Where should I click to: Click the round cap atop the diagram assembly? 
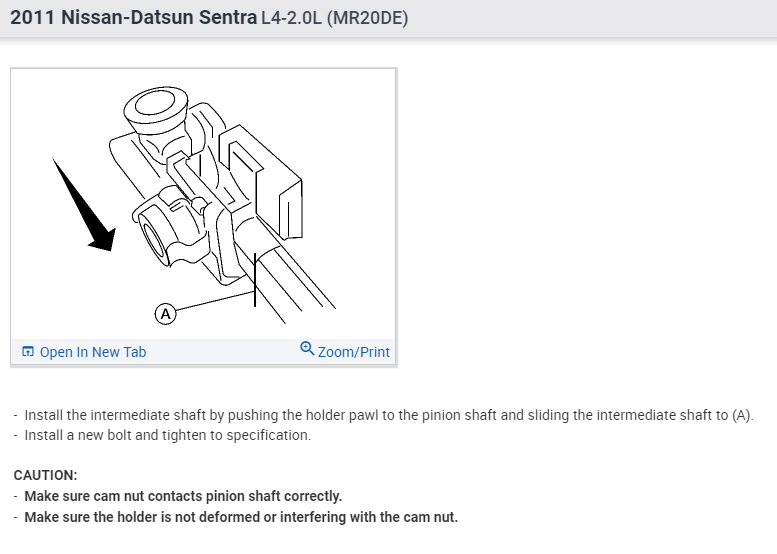tap(153, 105)
